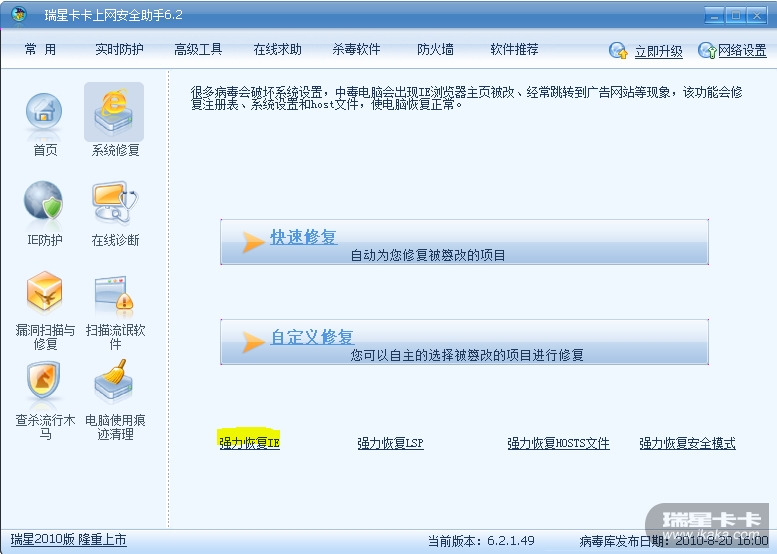
Task: Click the 病毒库发布日期 status text
Action: click(673, 541)
